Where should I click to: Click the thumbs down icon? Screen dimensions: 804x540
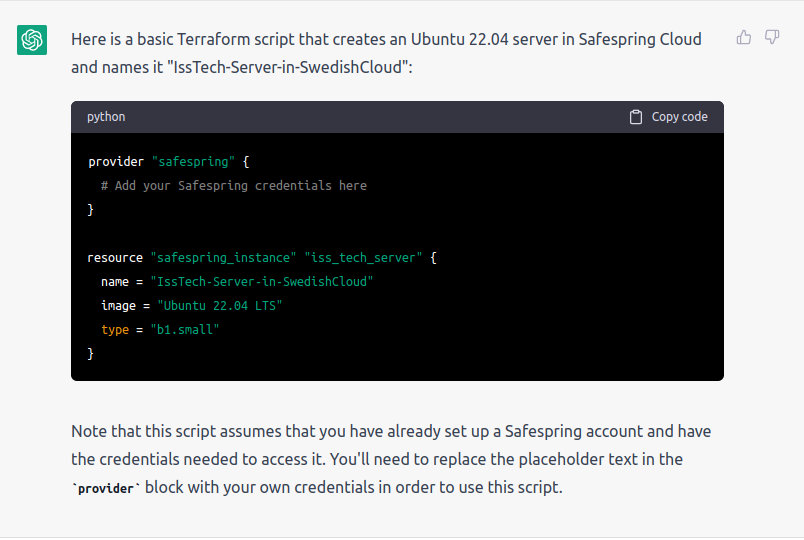[772, 37]
